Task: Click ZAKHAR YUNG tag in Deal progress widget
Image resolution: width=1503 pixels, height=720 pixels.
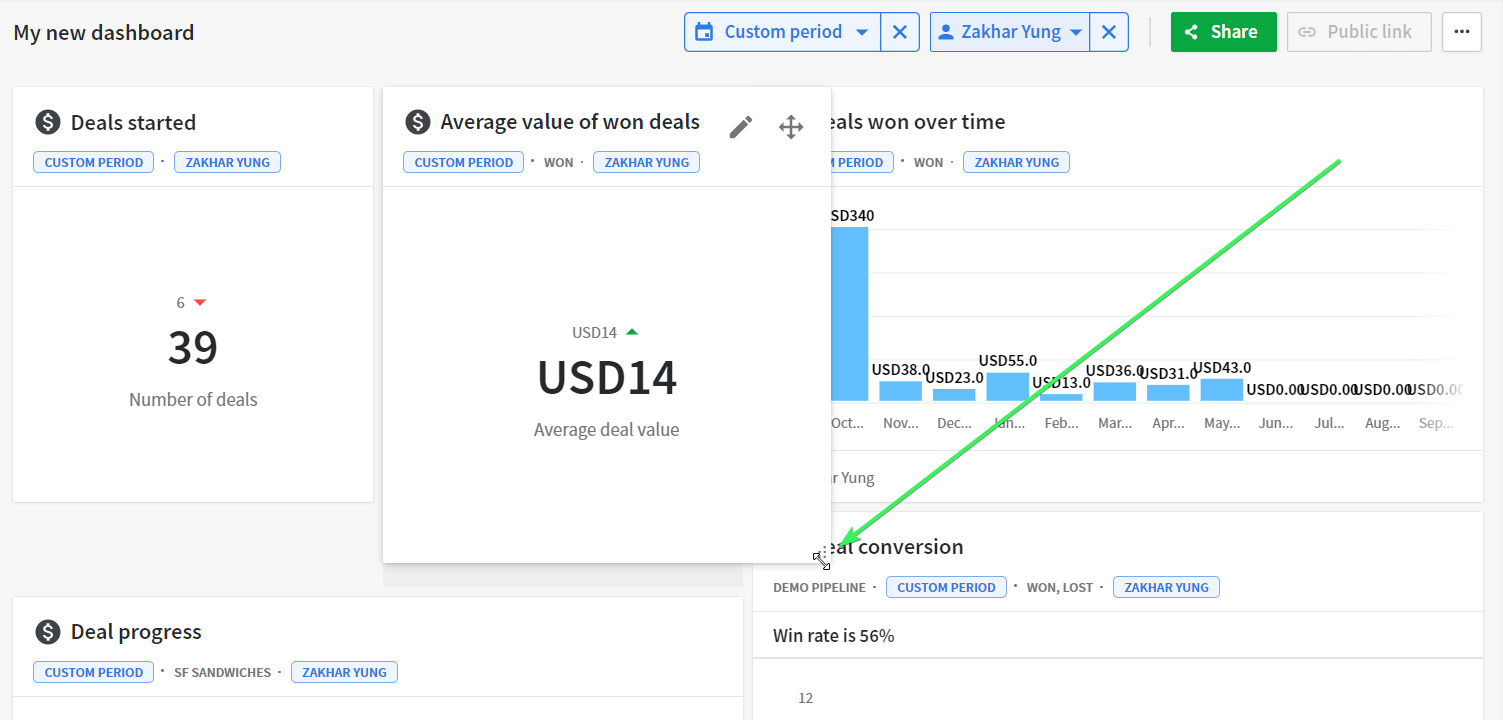Action: [x=344, y=672]
